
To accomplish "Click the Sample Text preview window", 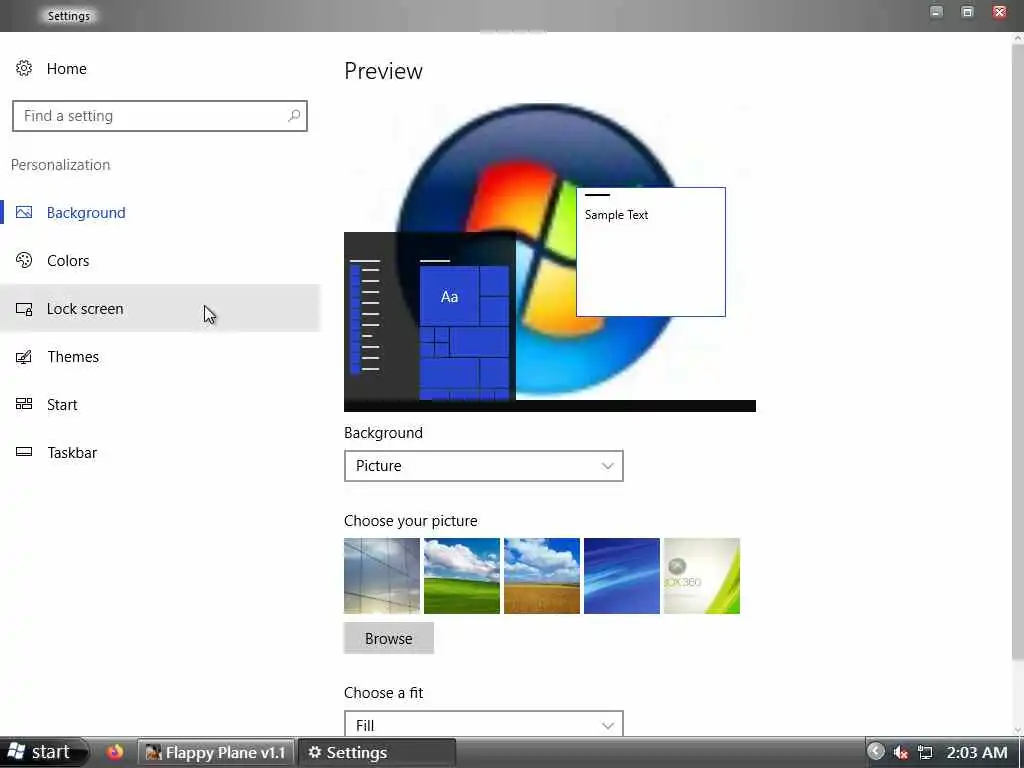I will [x=650, y=251].
